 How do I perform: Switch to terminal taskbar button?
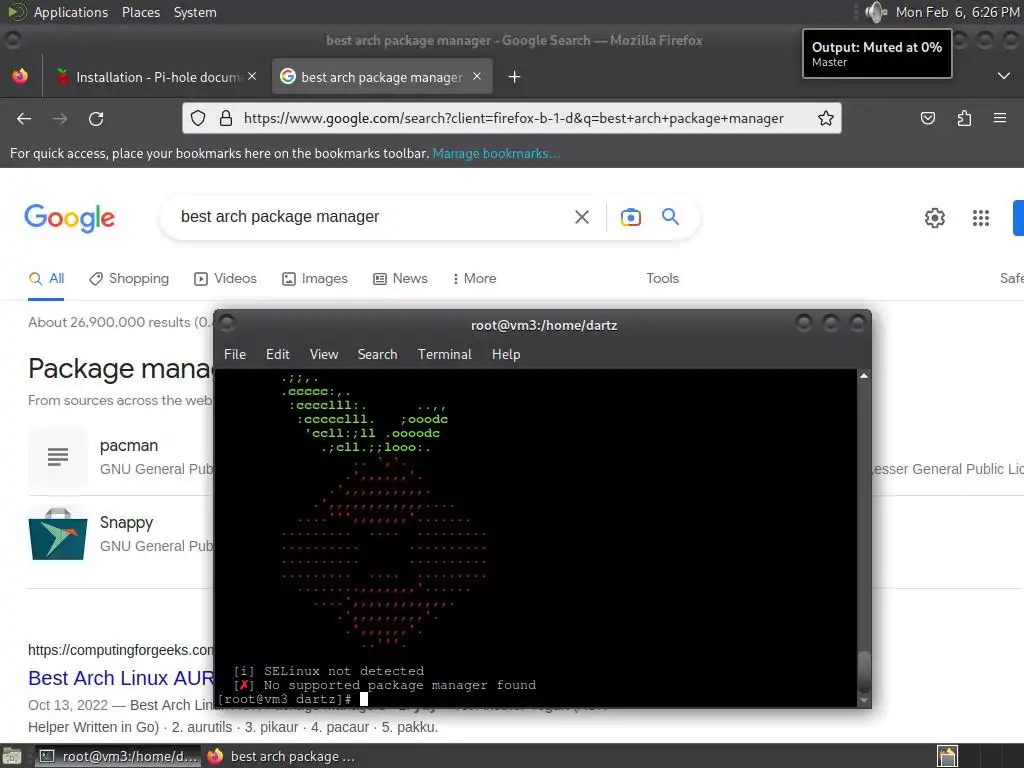click(x=117, y=756)
